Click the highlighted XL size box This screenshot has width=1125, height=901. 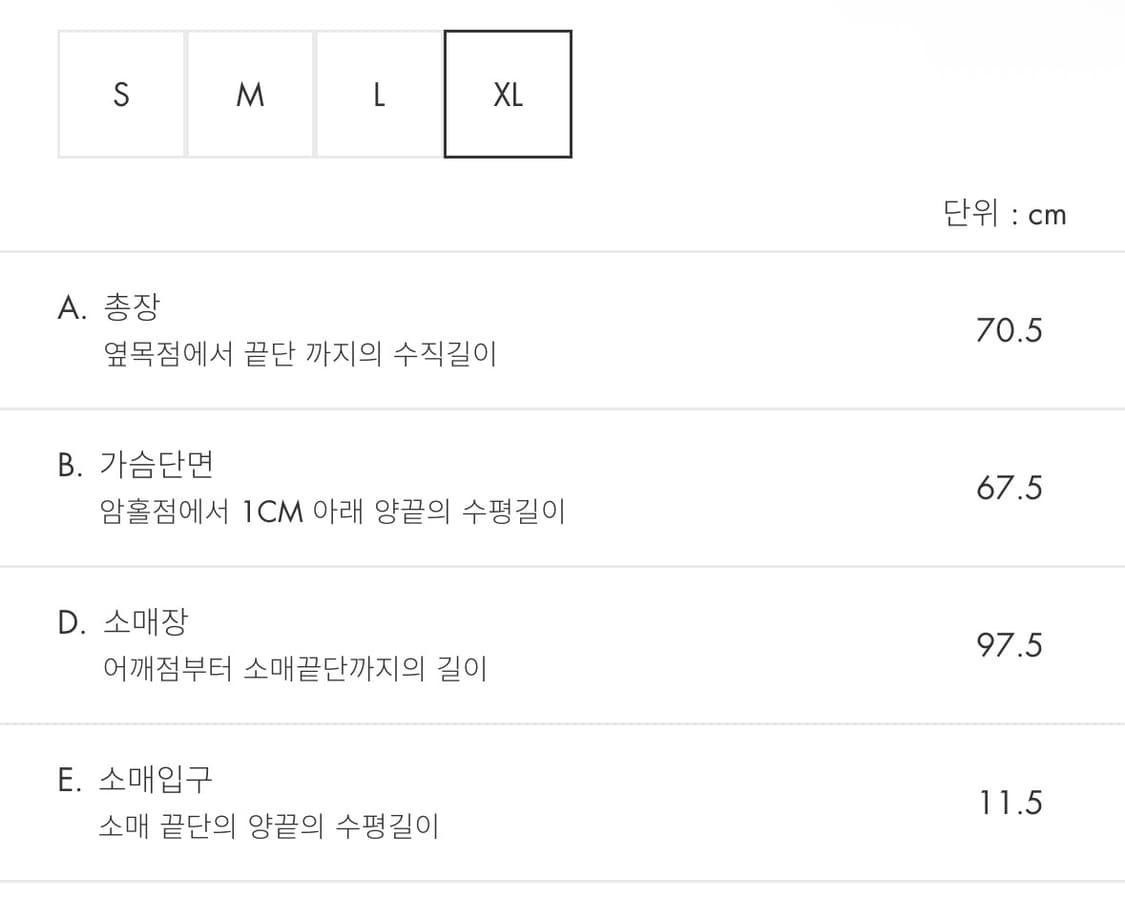pos(507,94)
